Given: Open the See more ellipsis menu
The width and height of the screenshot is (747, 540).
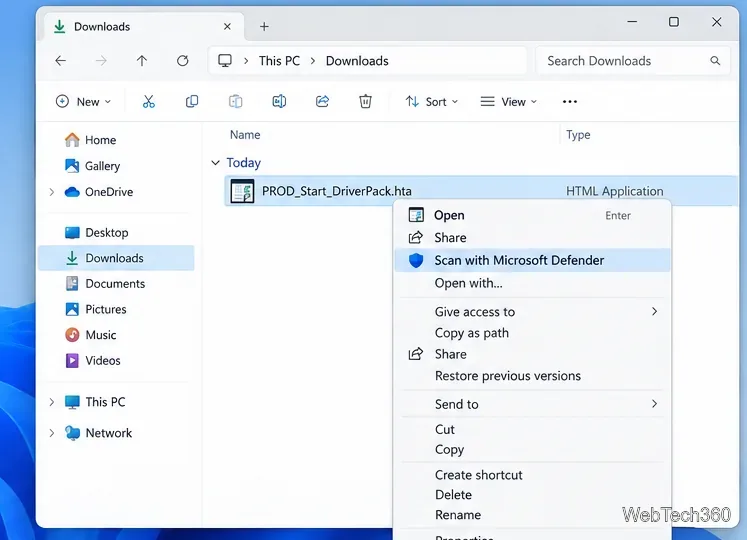Looking at the screenshot, I should click(570, 102).
